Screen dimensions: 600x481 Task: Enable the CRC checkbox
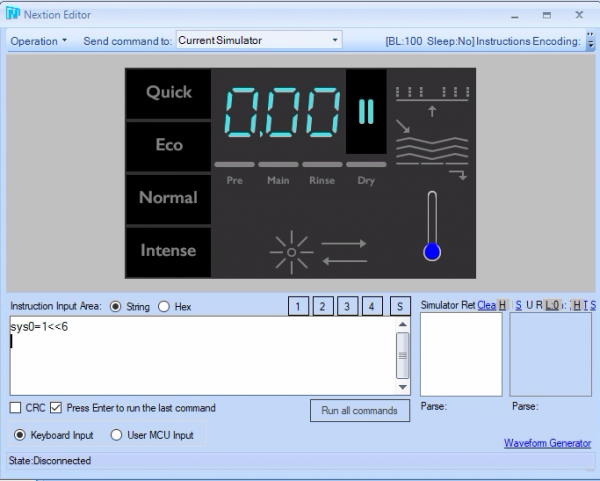[15, 408]
